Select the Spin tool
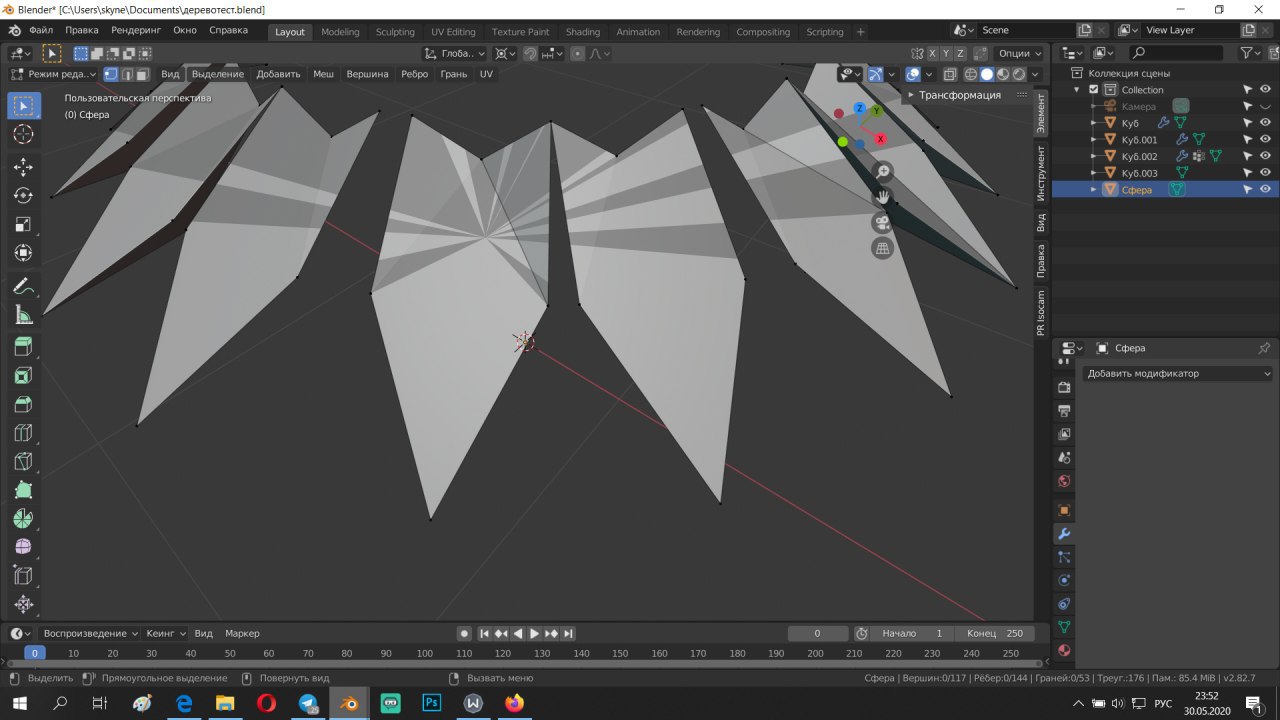 [x=24, y=519]
